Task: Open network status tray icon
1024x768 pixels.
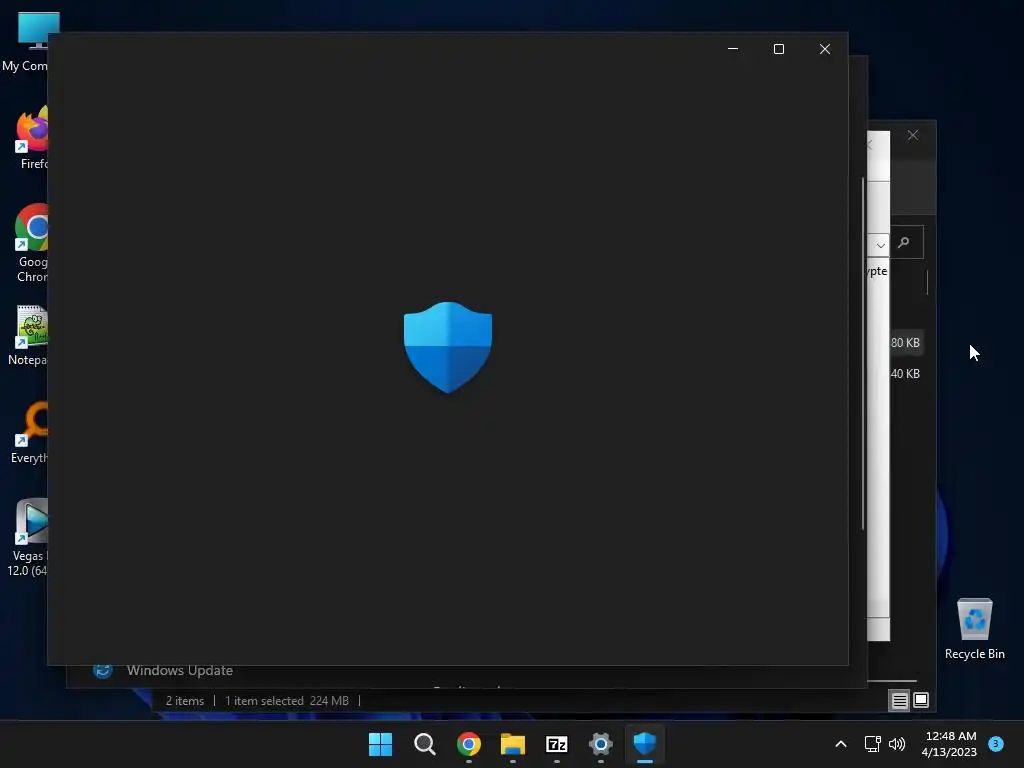Action: click(872, 744)
